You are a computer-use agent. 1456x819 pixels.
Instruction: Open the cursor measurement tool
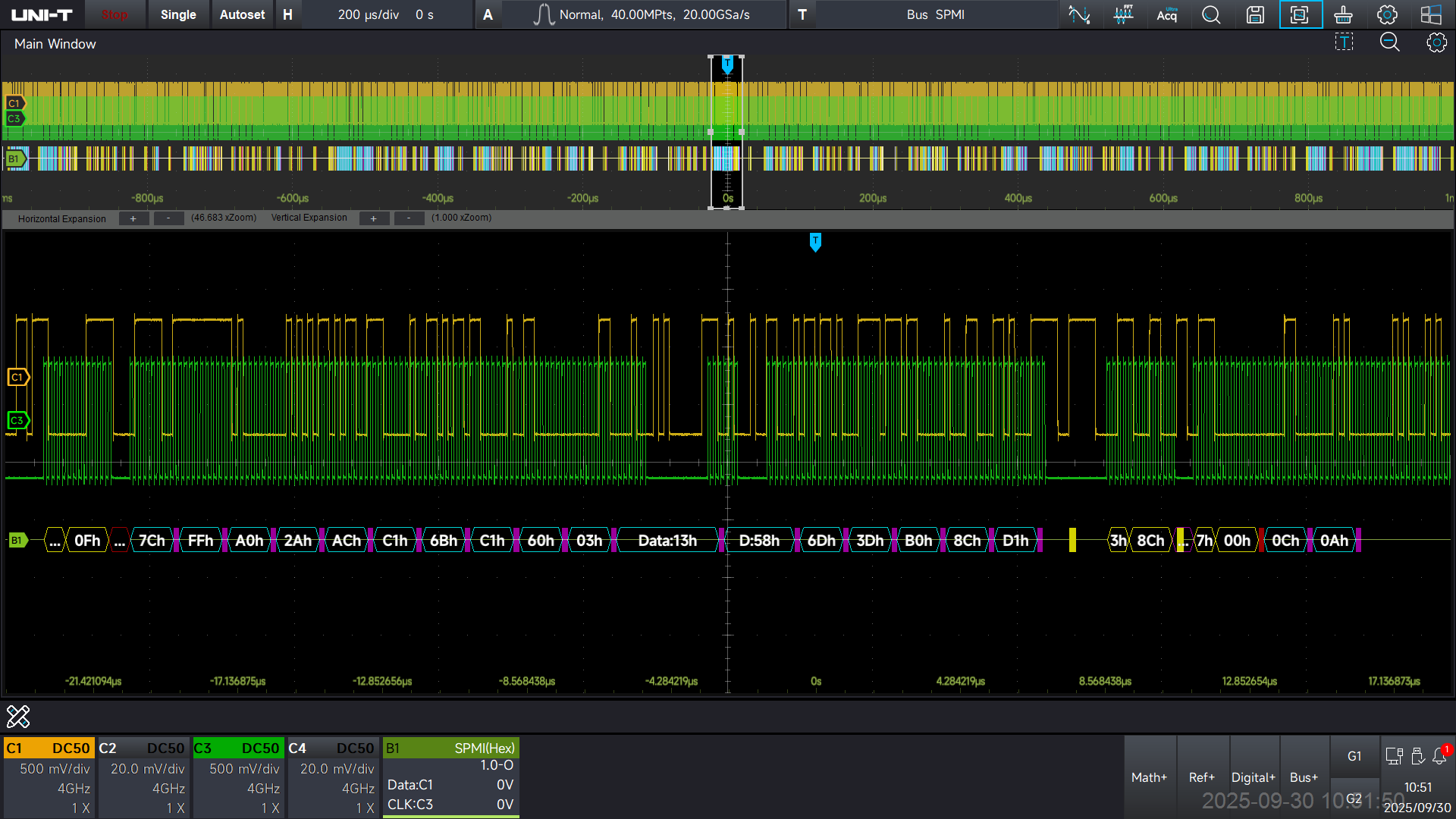[x=1079, y=14]
